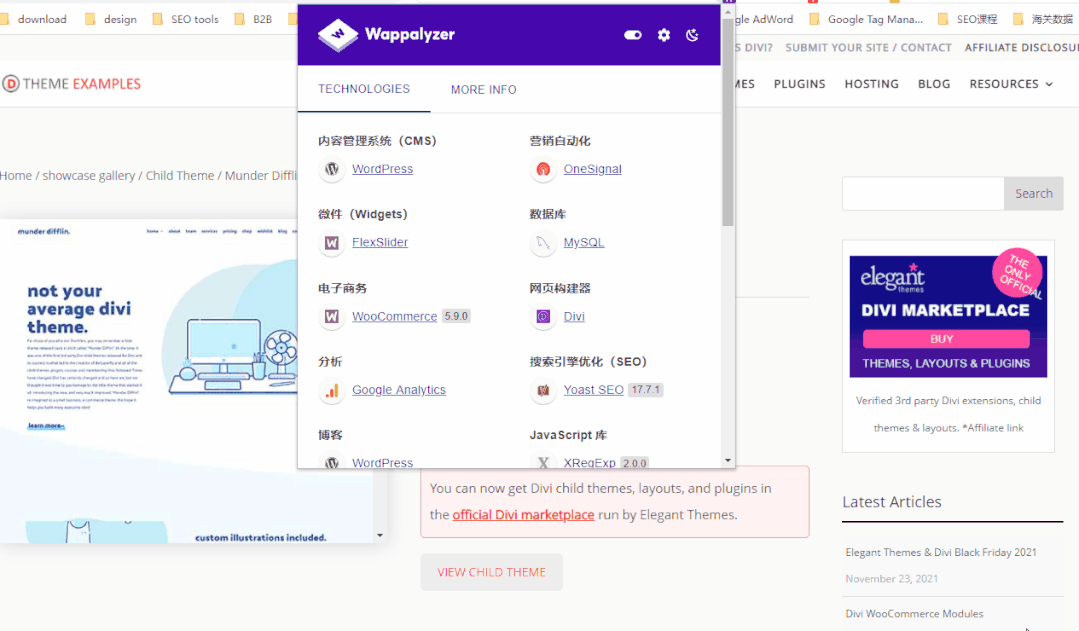The height and width of the screenshot is (631, 1079).
Task: Click the FlexSlider icon
Action: pos(332,242)
